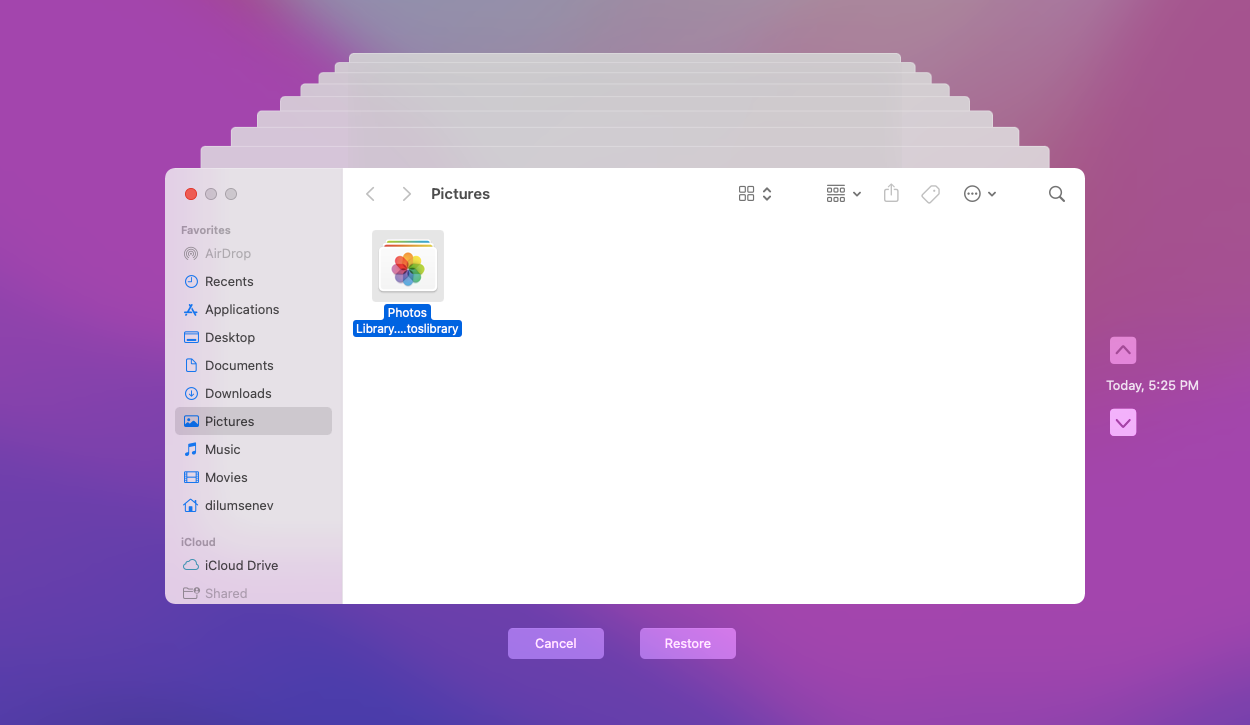Expand the More actions ellipsis menu
Viewport: 1250px width, 725px height.
point(980,193)
